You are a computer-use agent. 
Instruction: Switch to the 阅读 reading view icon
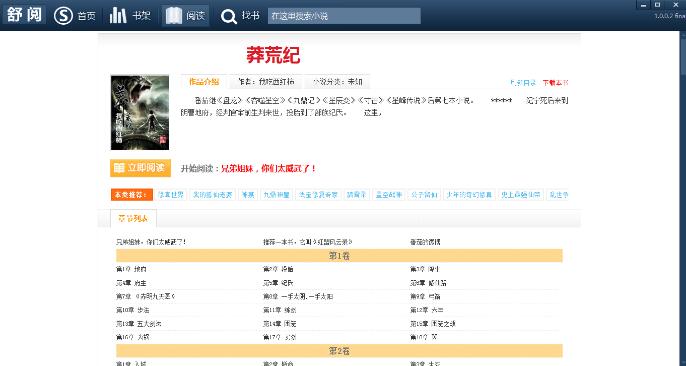pyautogui.click(x=174, y=16)
